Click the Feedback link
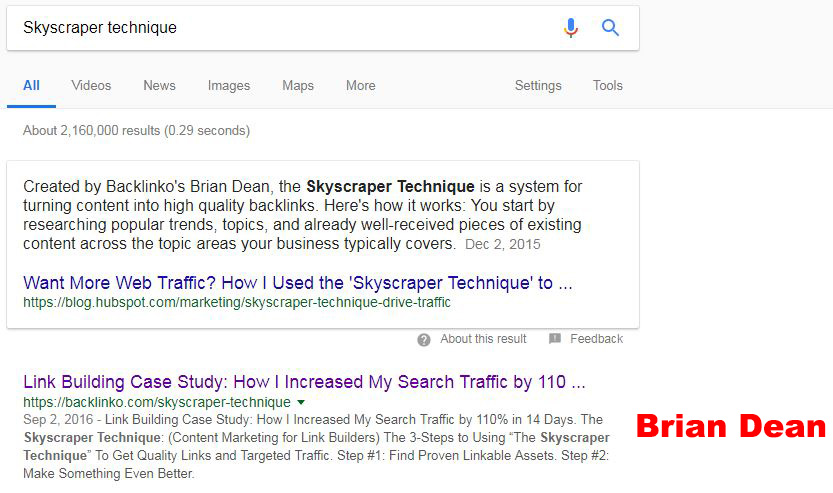Viewport: 833px width, 493px height. coord(596,339)
